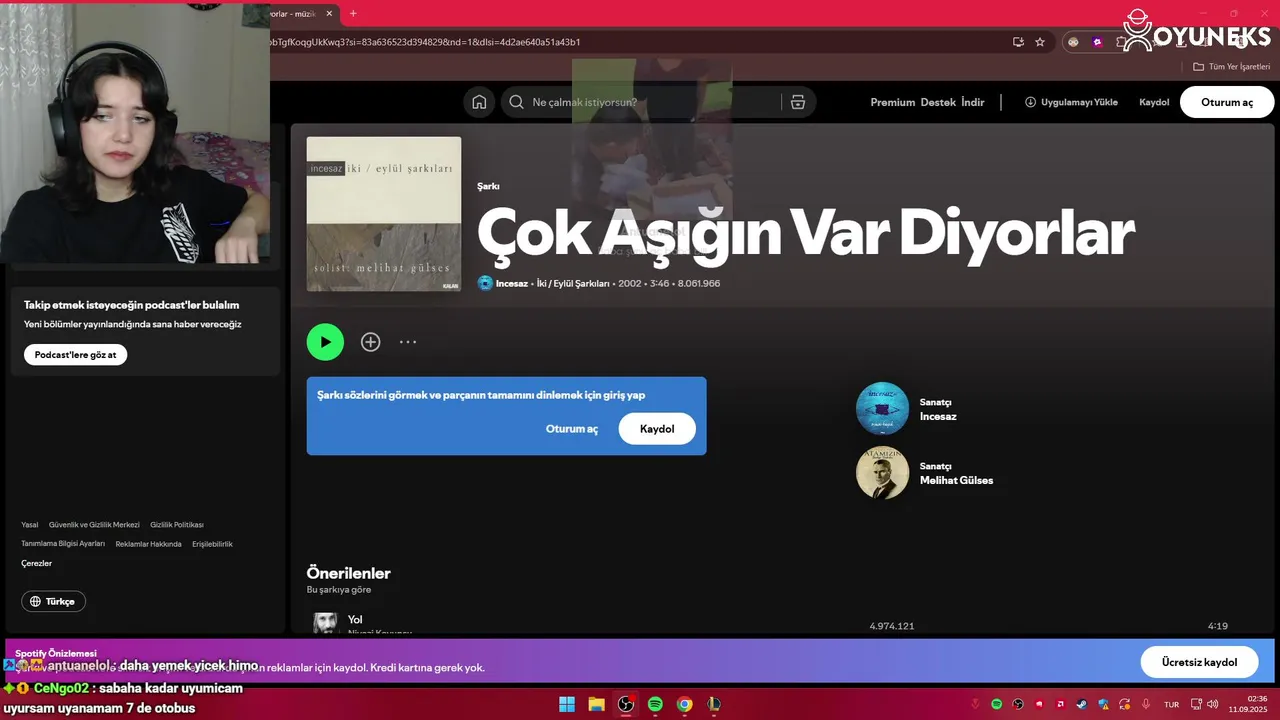Screen dimensions: 1280x720
Task: Open the Türkçe language selector
Action: [x=53, y=601]
